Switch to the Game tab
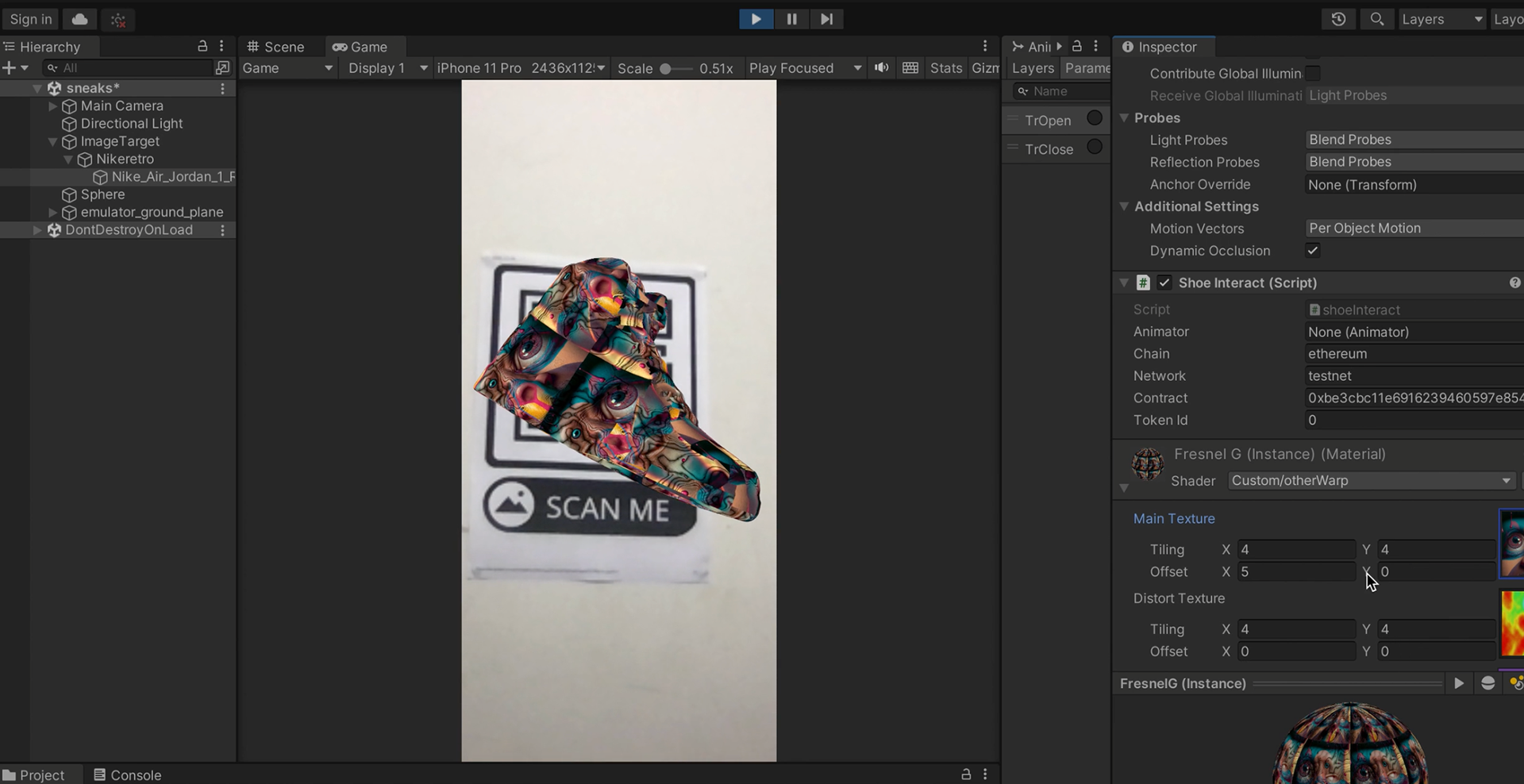 click(360, 47)
